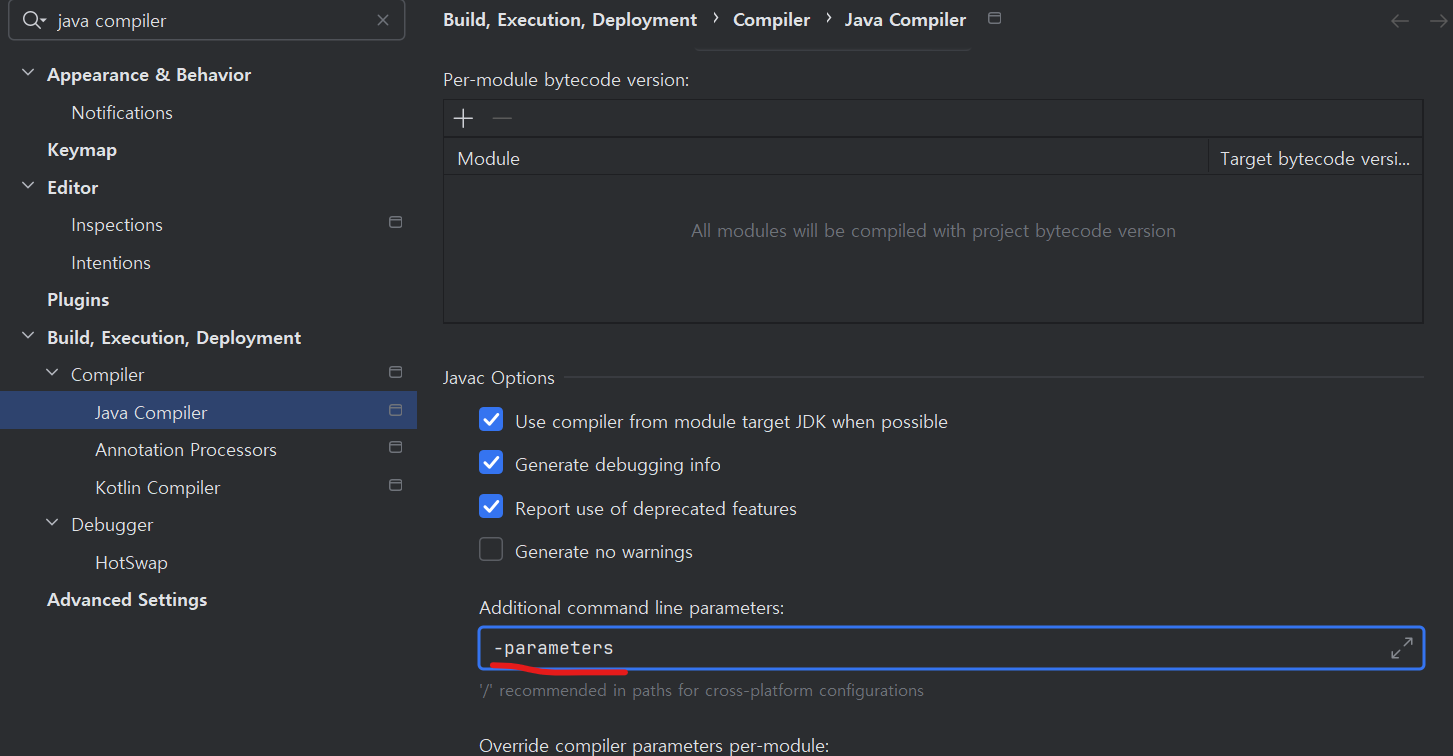The width and height of the screenshot is (1453, 756).
Task: Collapse the Debugger tree node
Action: pos(52,524)
